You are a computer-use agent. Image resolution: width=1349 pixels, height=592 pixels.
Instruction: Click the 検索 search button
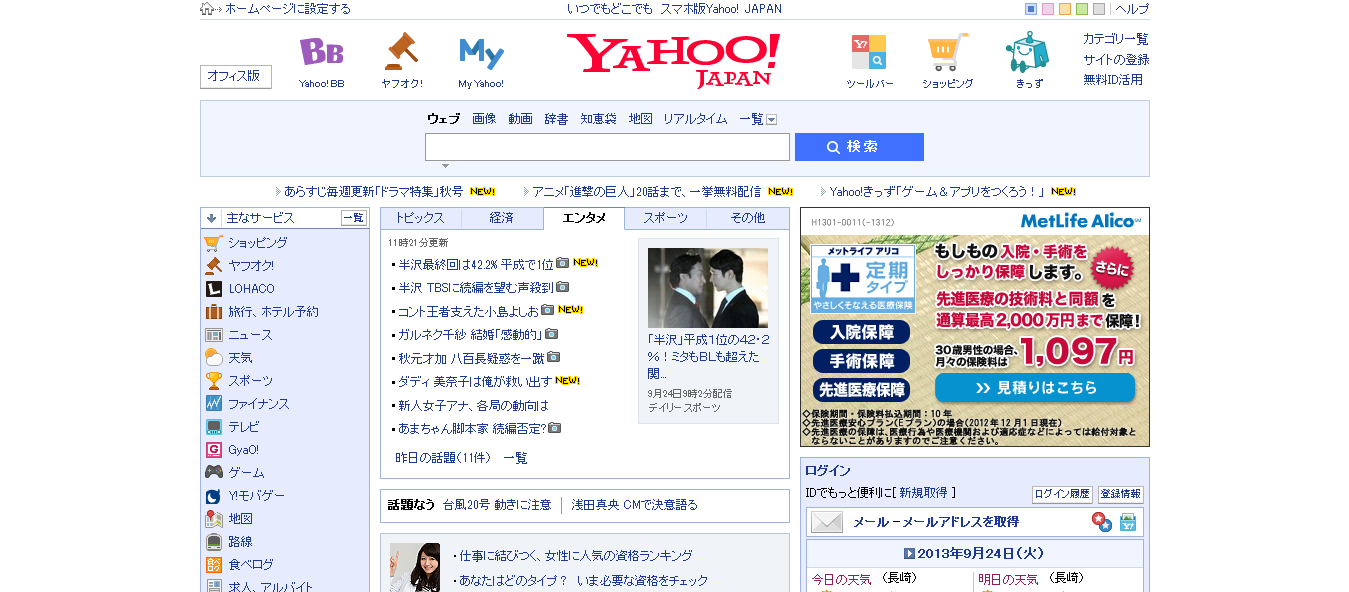859,147
